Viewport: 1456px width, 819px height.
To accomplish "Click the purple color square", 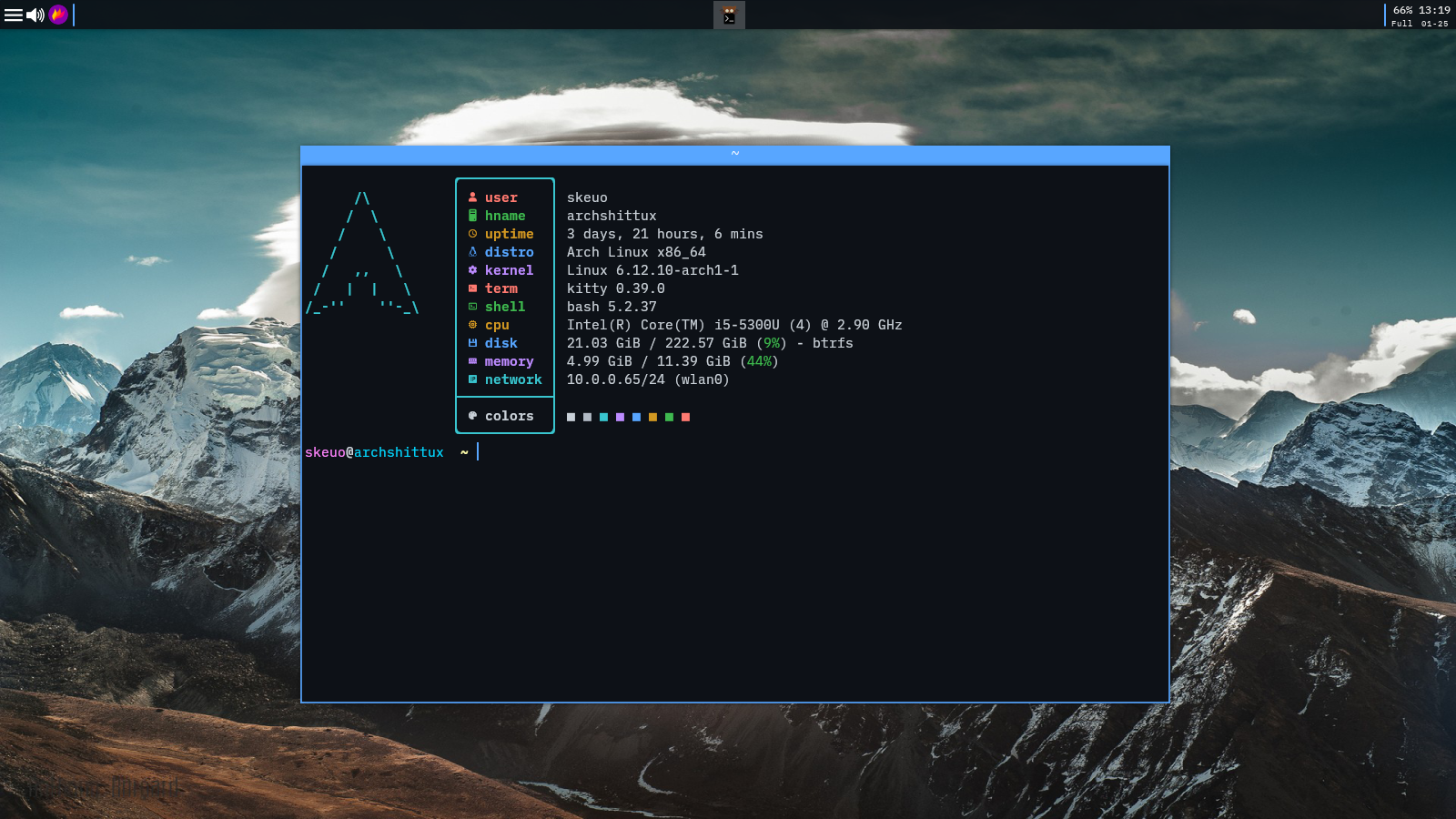I will click(x=620, y=417).
